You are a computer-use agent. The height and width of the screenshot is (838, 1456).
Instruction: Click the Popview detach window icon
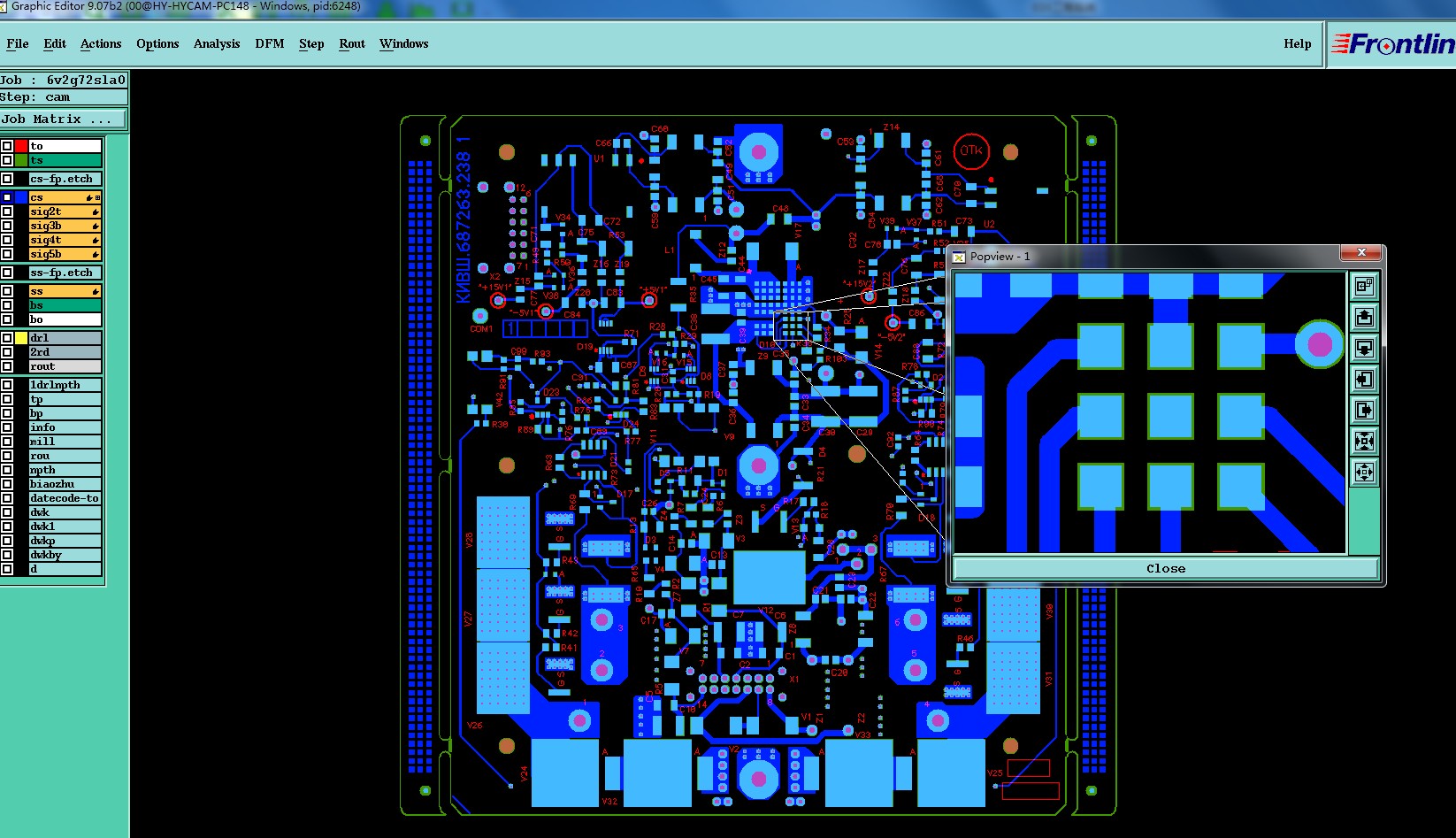1364,286
